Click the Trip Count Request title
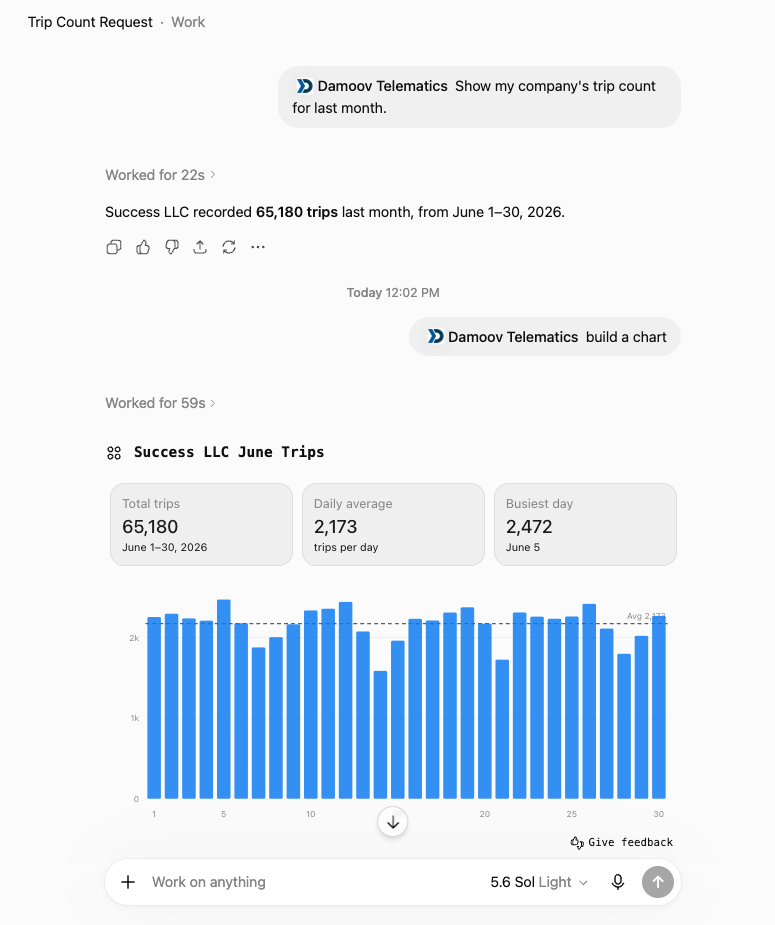Screen dimensions: 775x925 [90, 22]
